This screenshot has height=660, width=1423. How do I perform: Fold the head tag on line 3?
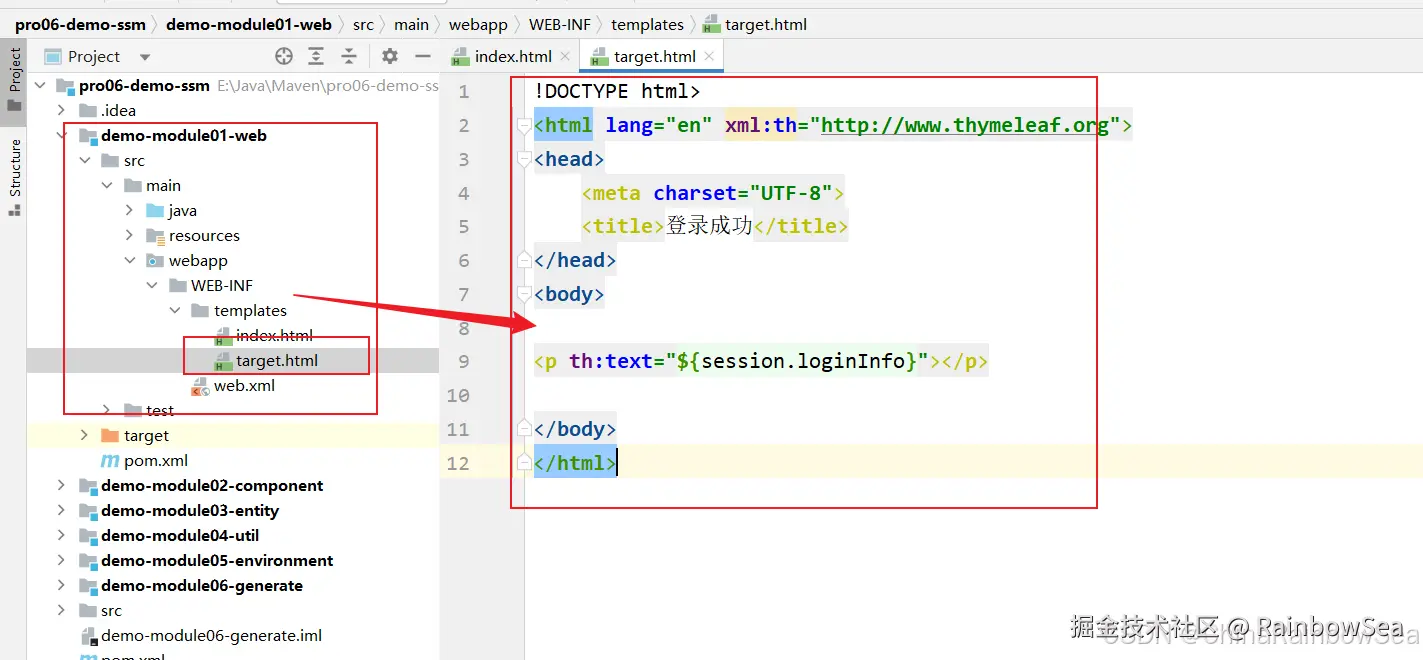click(x=523, y=159)
